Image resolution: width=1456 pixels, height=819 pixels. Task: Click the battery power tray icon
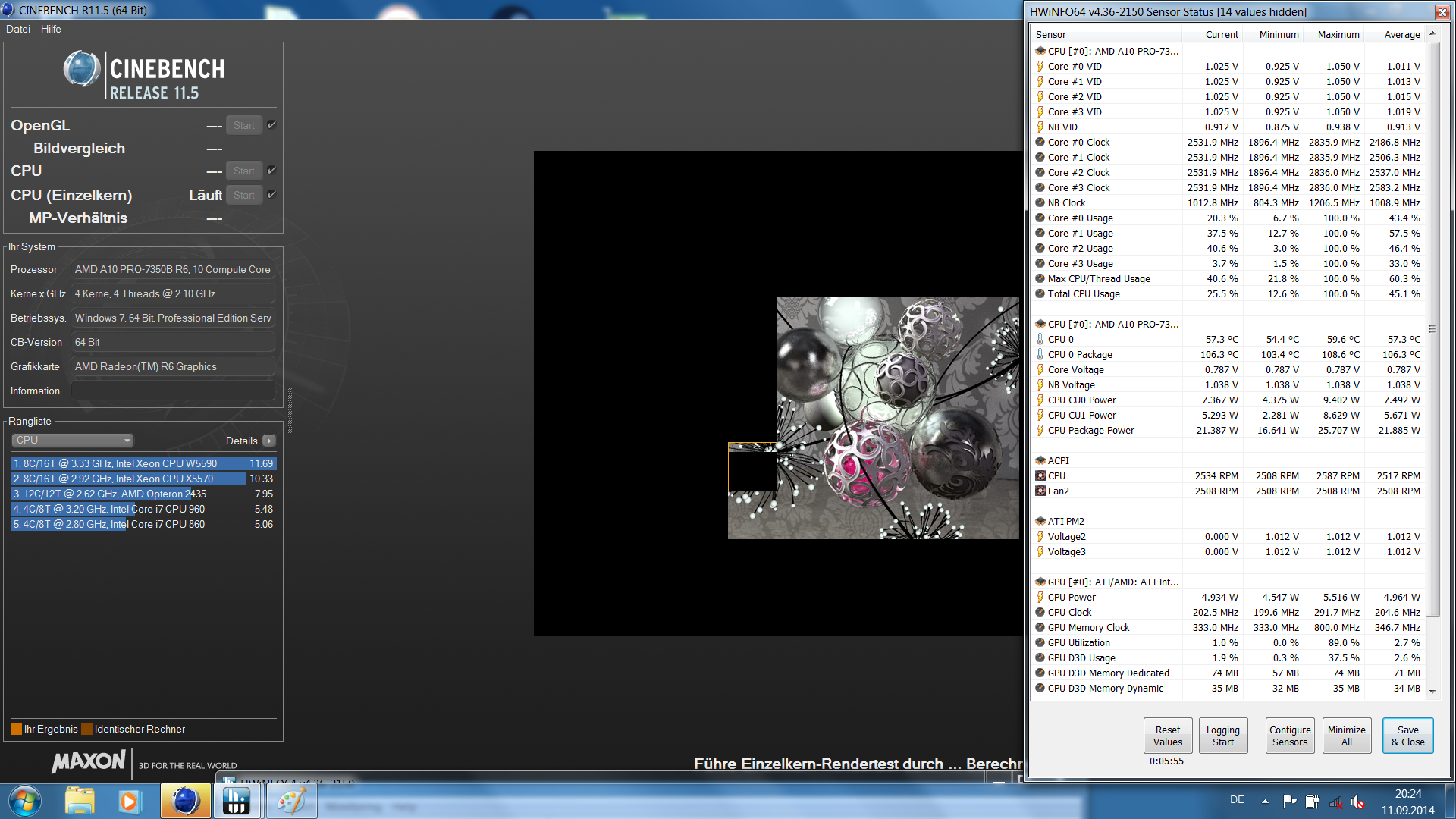coord(1312,802)
